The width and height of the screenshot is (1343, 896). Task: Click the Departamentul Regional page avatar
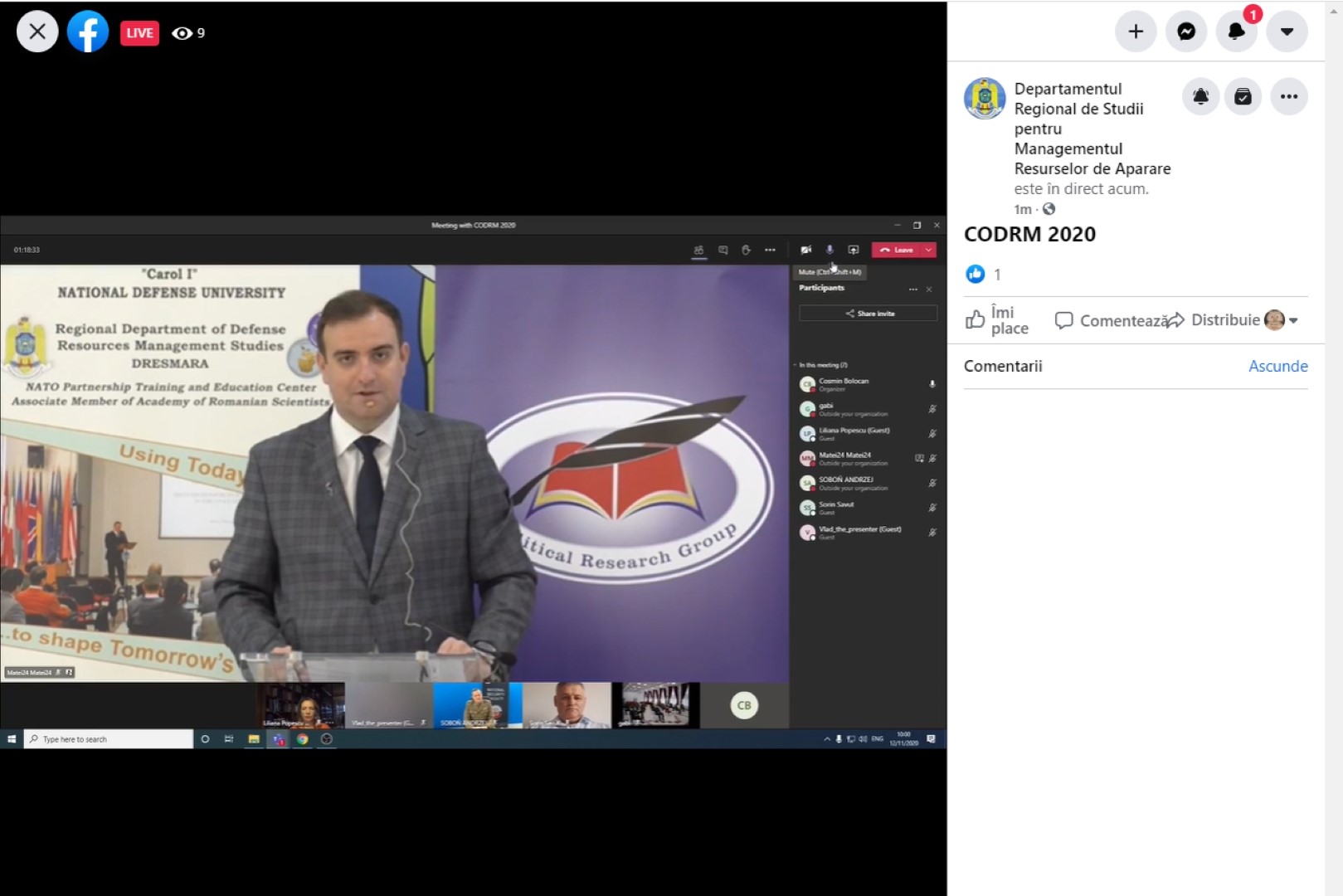(985, 99)
